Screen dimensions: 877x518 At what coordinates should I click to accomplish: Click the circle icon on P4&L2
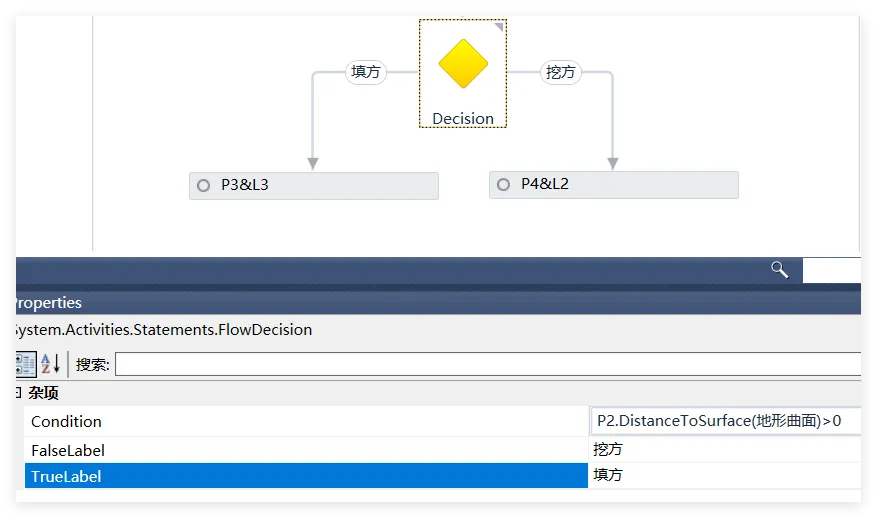(504, 185)
